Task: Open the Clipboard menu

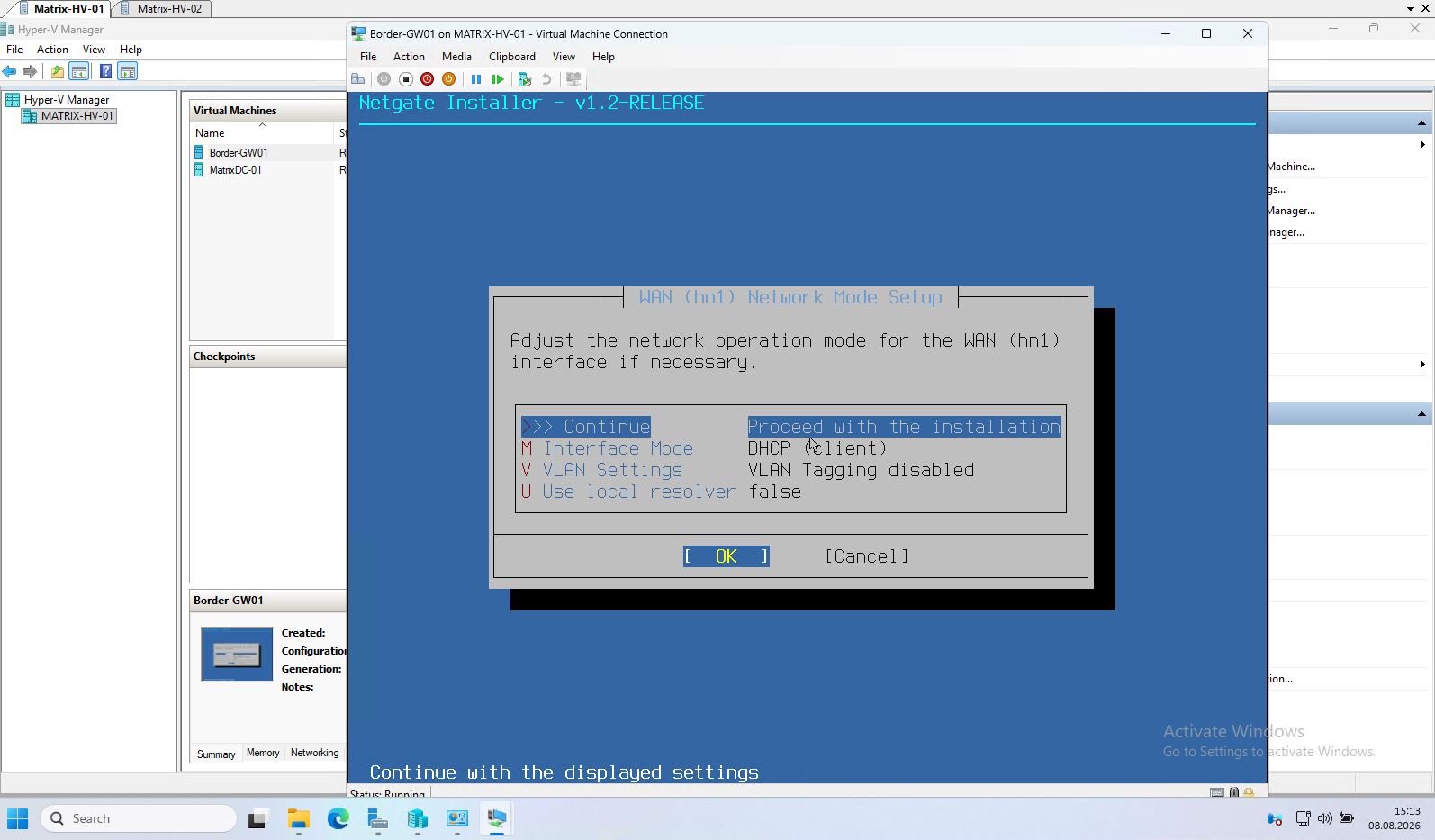Action: (x=512, y=57)
